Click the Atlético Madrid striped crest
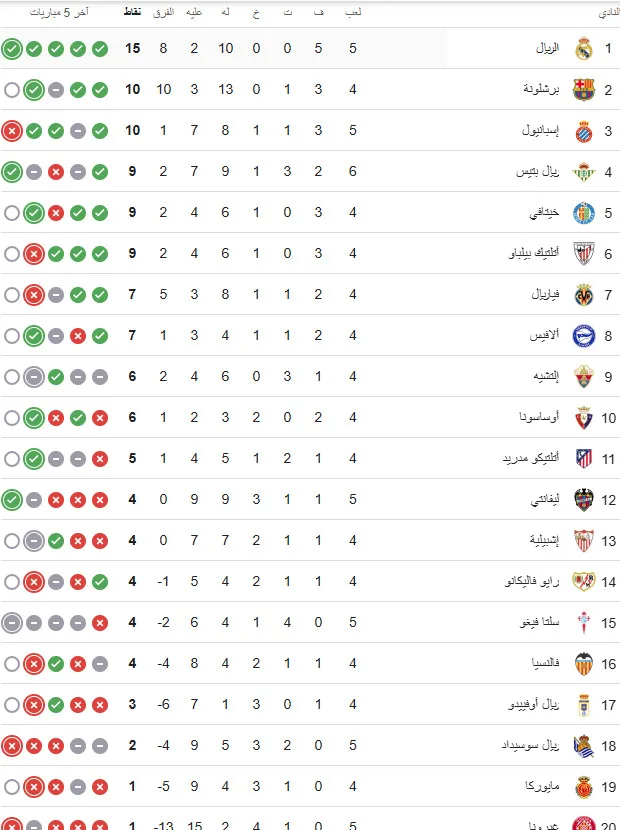 coord(583,458)
